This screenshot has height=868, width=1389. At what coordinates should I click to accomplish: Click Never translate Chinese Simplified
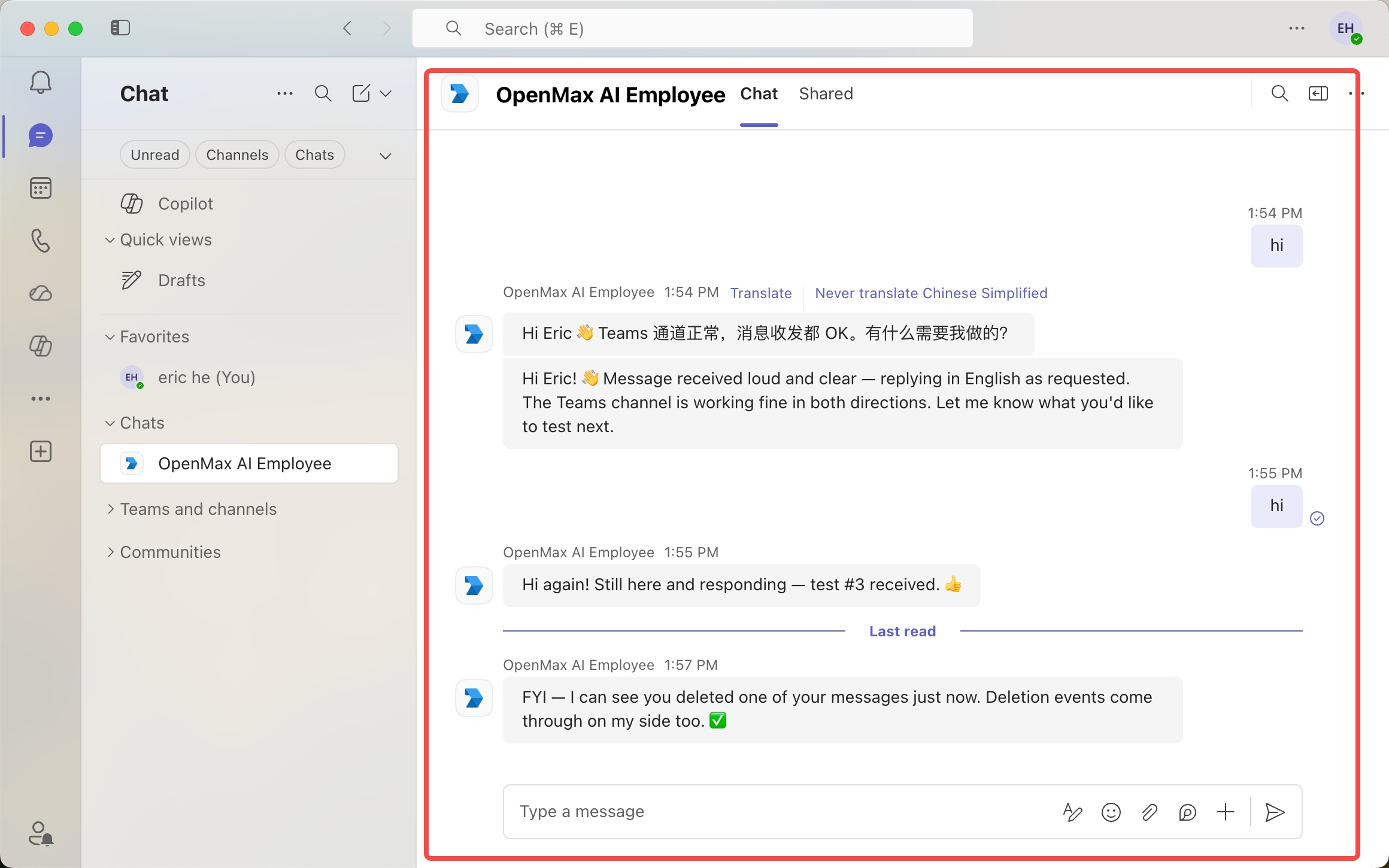931,293
